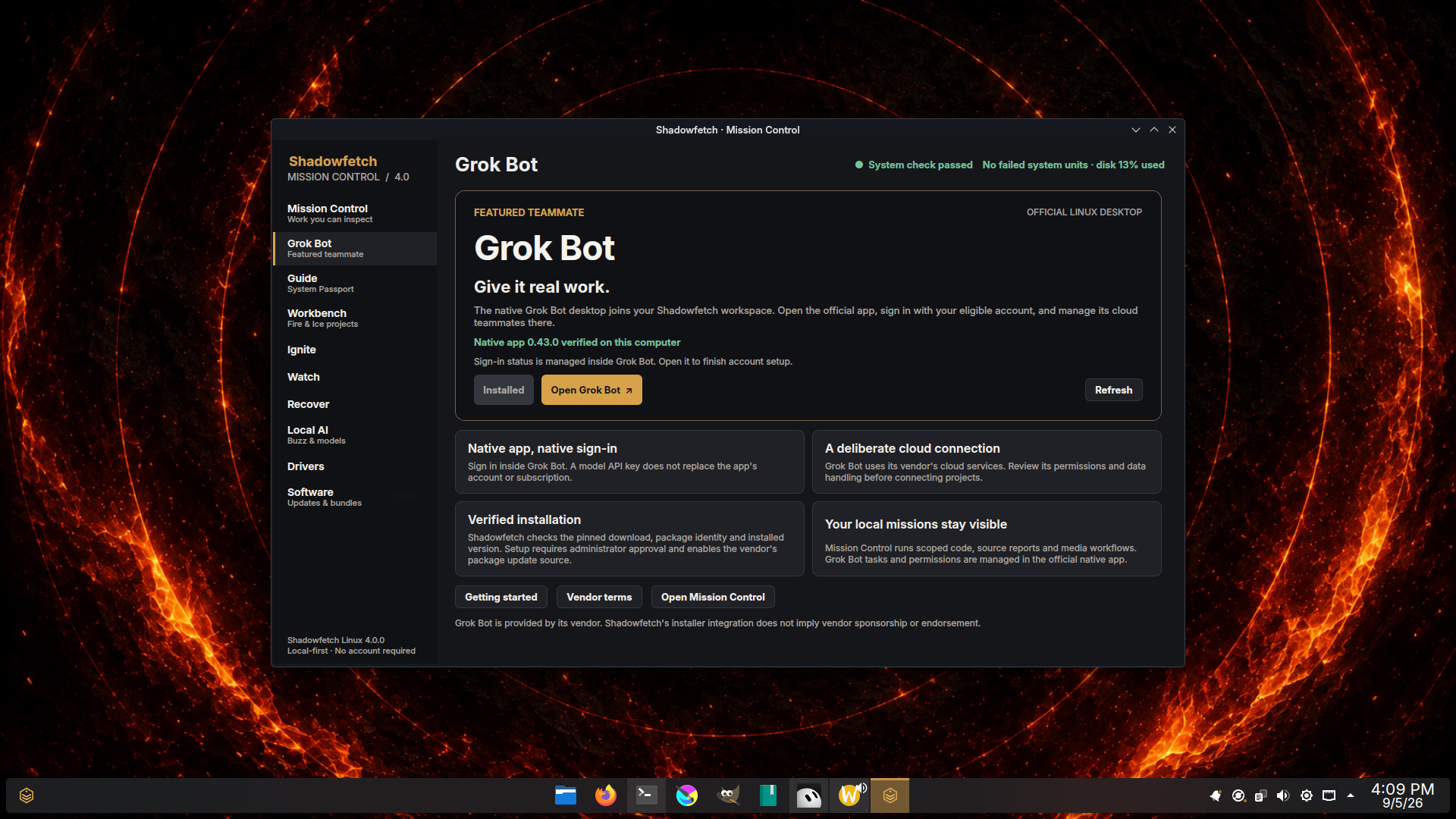The height and width of the screenshot is (819, 1456).
Task: Open the brightness settings tray icon
Action: 1307,795
